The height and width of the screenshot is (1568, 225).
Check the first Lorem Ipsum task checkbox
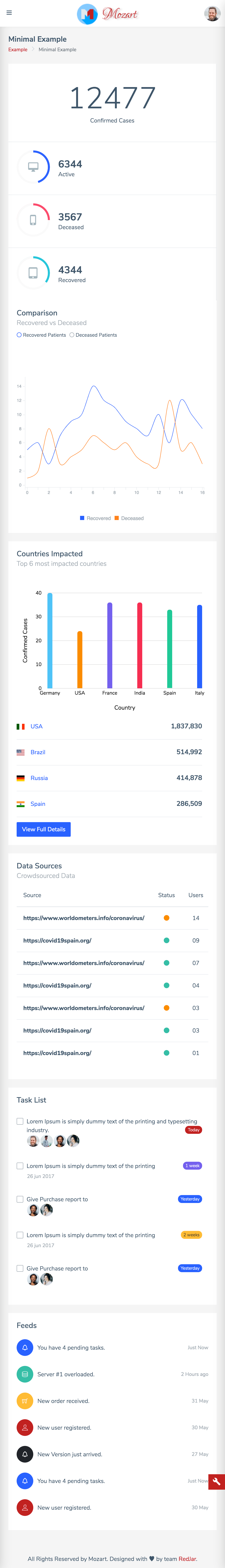pos(20,1121)
